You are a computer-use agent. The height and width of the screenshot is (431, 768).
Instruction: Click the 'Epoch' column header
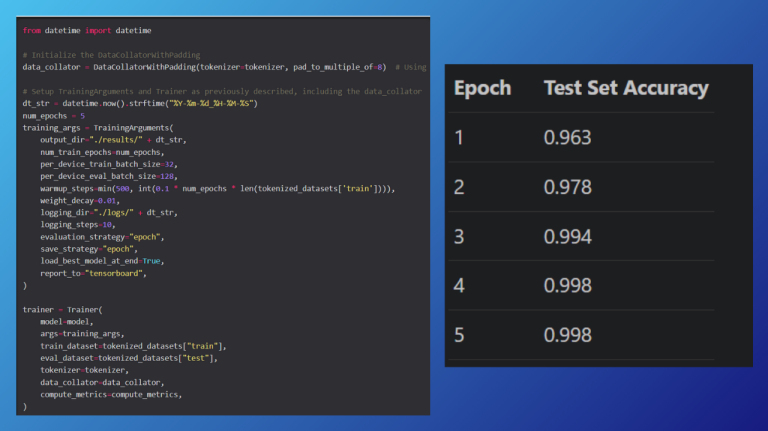coord(482,88)
